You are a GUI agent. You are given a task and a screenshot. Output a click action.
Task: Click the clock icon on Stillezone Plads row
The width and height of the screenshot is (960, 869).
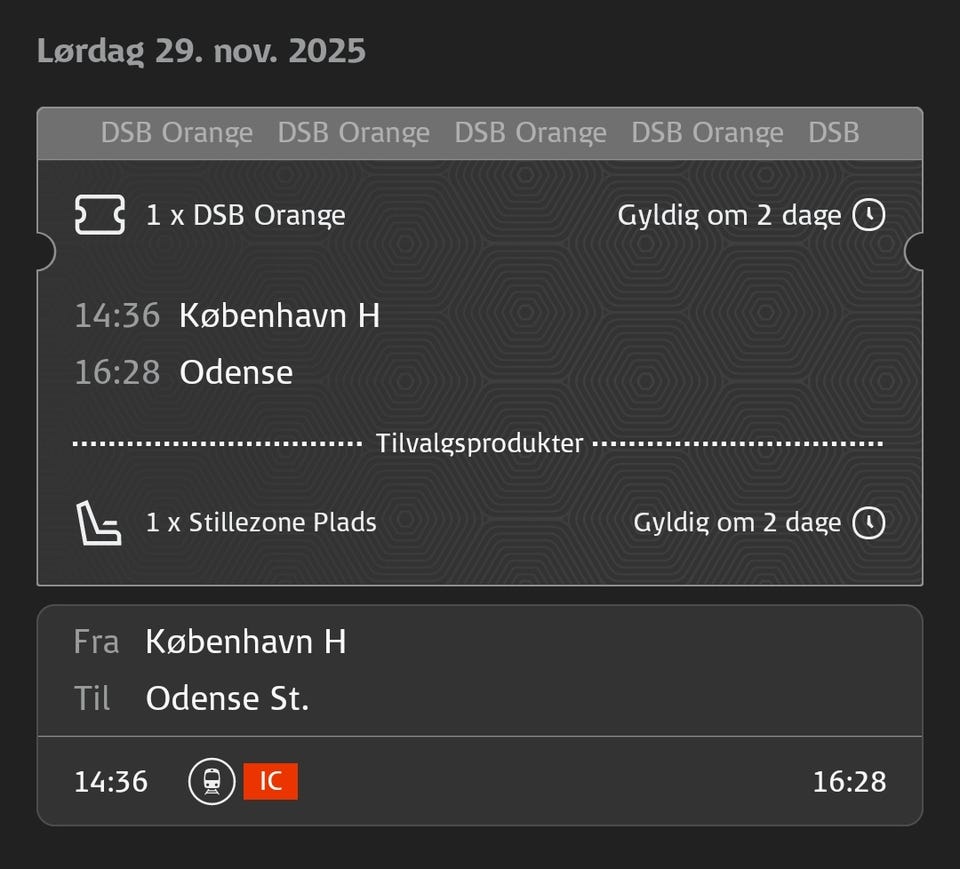point(868,522)
